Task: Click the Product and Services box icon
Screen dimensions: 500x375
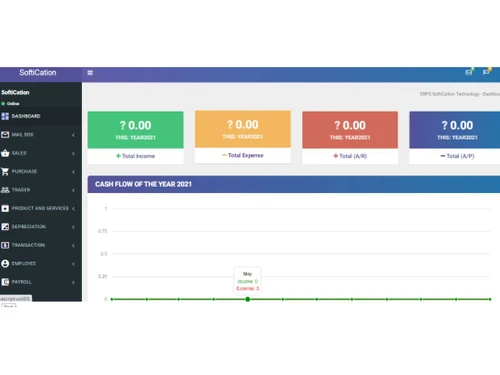Action: pos(5,208)
